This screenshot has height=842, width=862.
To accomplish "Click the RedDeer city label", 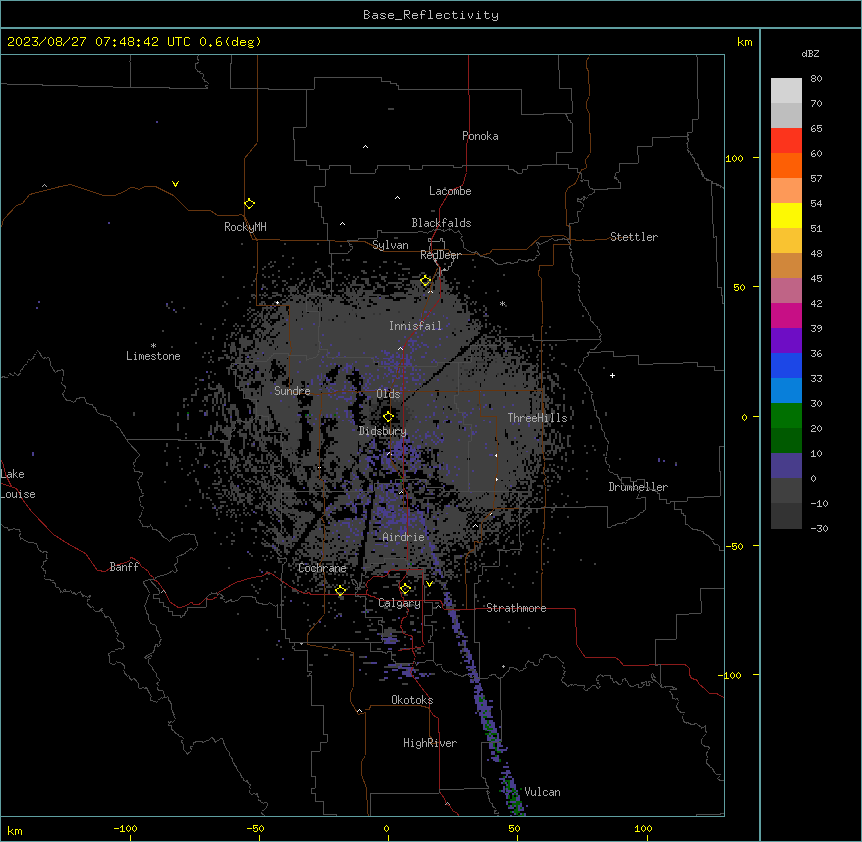I will [441, 255].
